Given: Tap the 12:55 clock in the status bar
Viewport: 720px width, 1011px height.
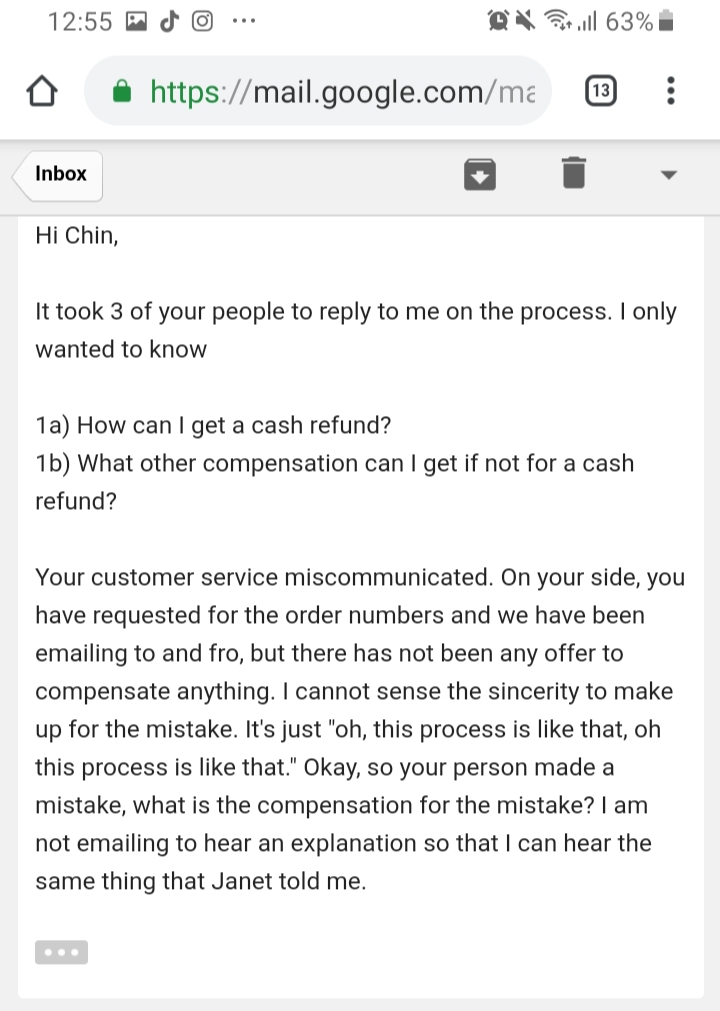Looking at the screenshot, I should 80,22.
